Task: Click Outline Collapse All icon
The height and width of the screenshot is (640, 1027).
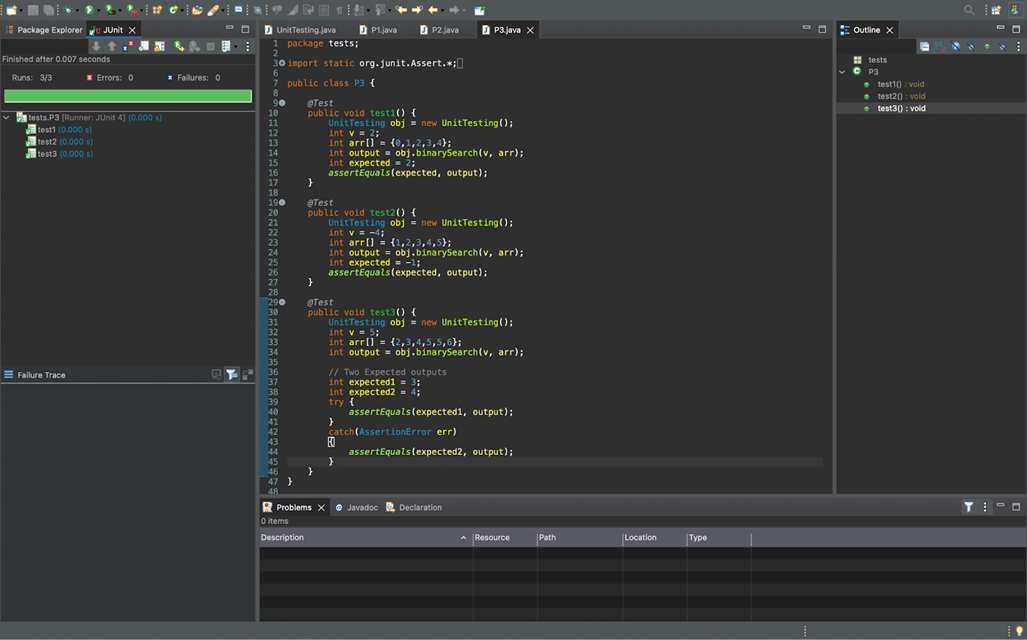Action: 924,47
